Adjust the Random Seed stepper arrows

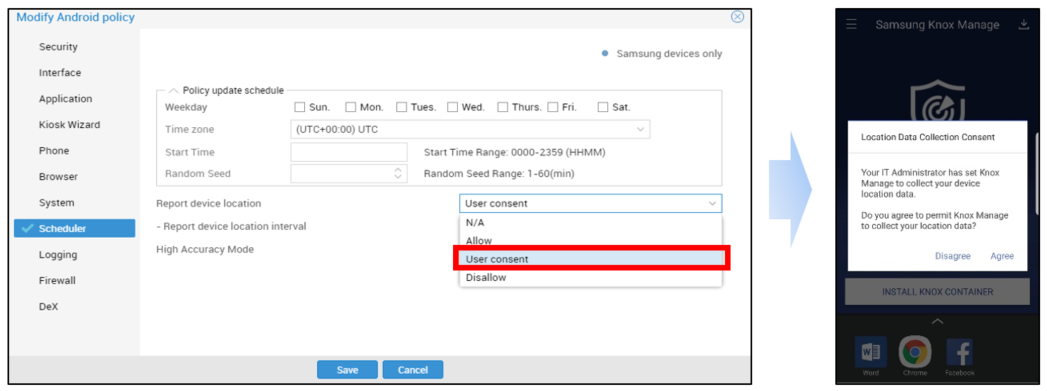pos(398,173)
